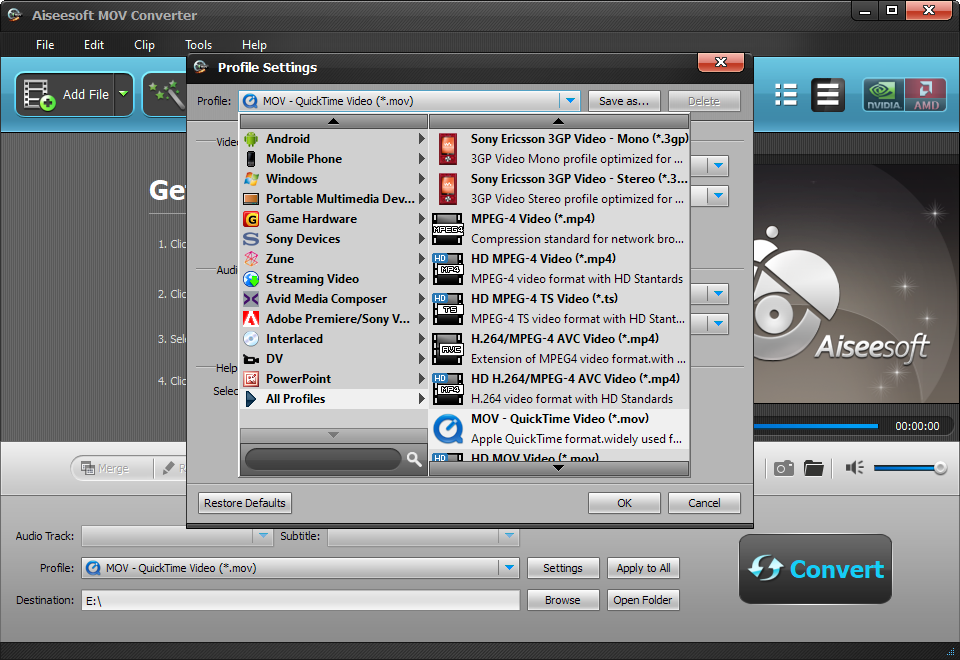Viewport: 960px width, 660px height.
Task: Toggle NVIDIA acceleration icon
Action: coord(883,95)
